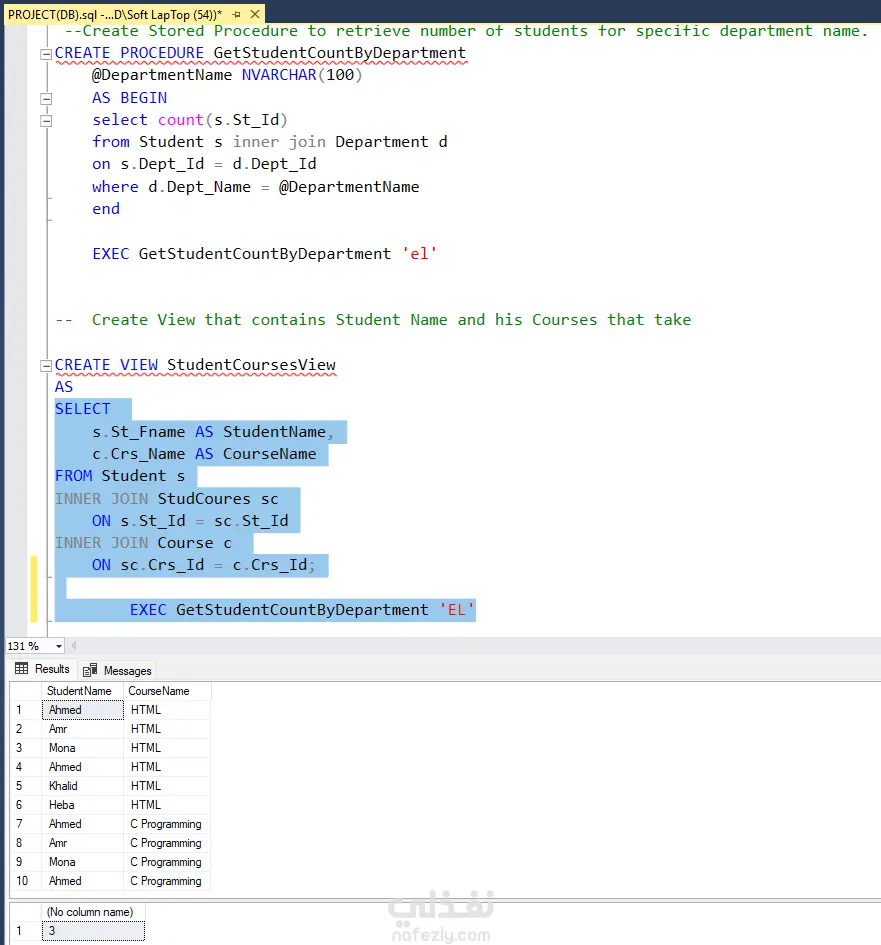
Task: Collapse the CREATE VIEW code block
Action: click(46, 366)
